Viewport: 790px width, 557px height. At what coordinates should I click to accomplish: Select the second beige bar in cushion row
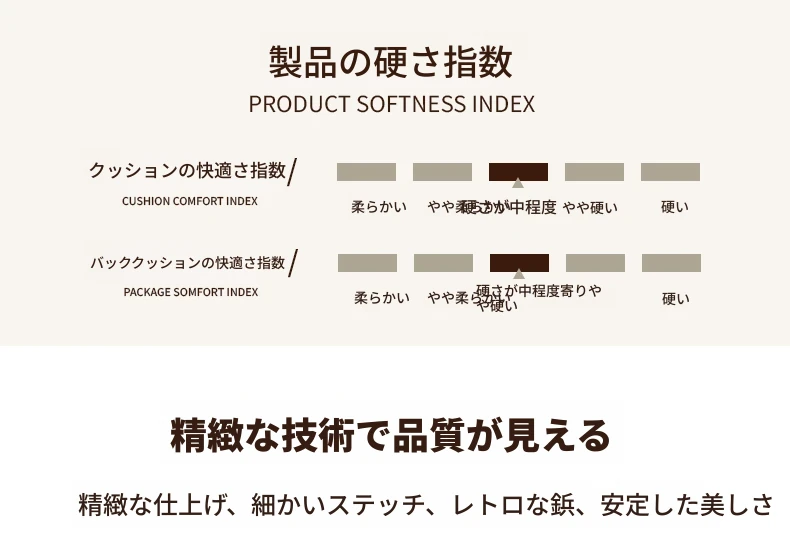442,172
